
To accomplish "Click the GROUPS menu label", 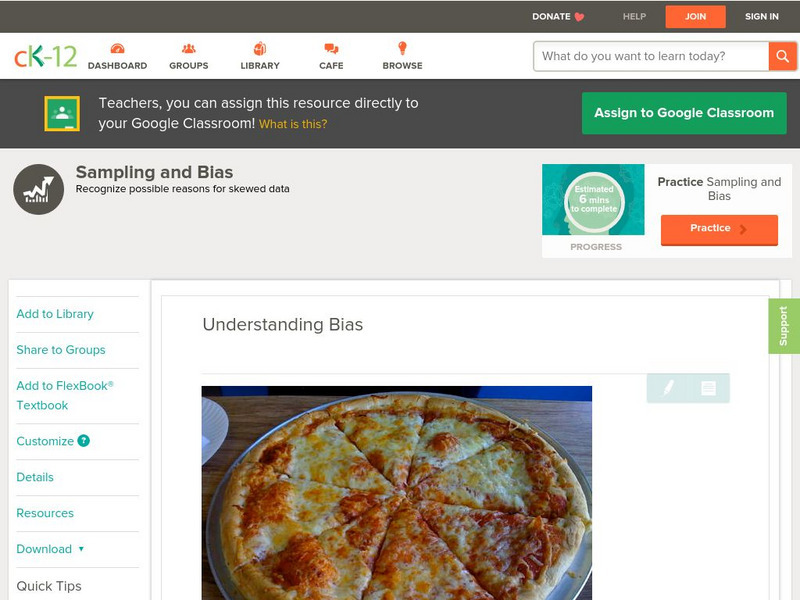I will [189, 66].
